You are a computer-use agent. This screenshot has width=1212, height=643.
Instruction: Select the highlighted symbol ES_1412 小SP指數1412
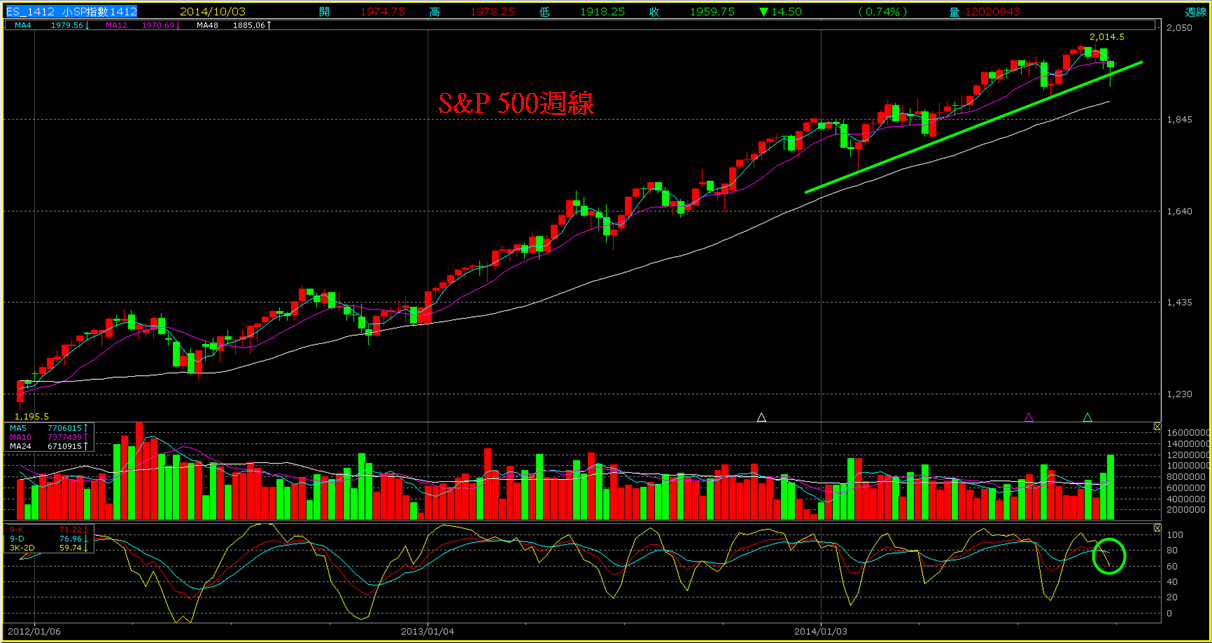pos(70,11)
